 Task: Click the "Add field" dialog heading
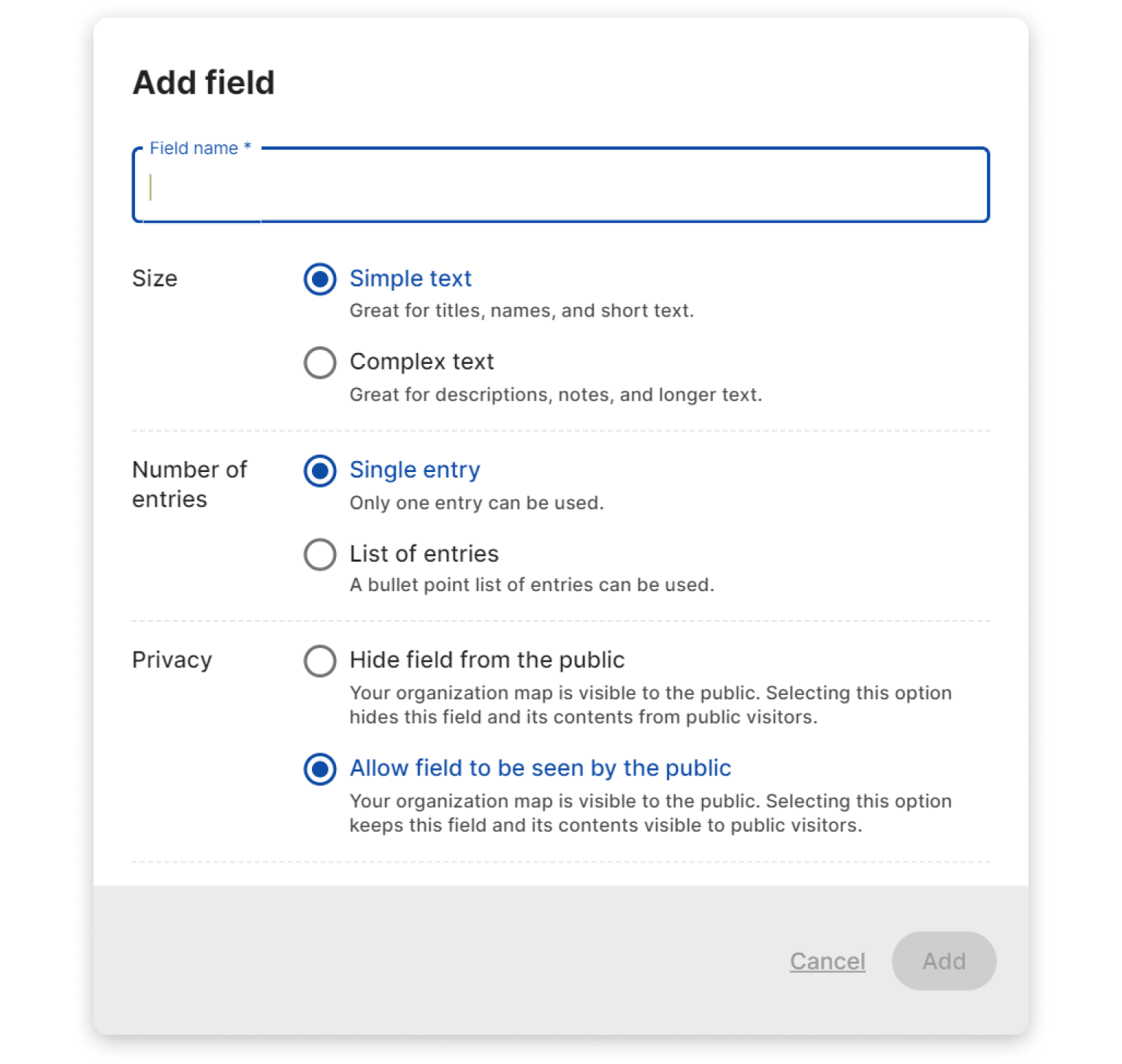click(204, 83)
